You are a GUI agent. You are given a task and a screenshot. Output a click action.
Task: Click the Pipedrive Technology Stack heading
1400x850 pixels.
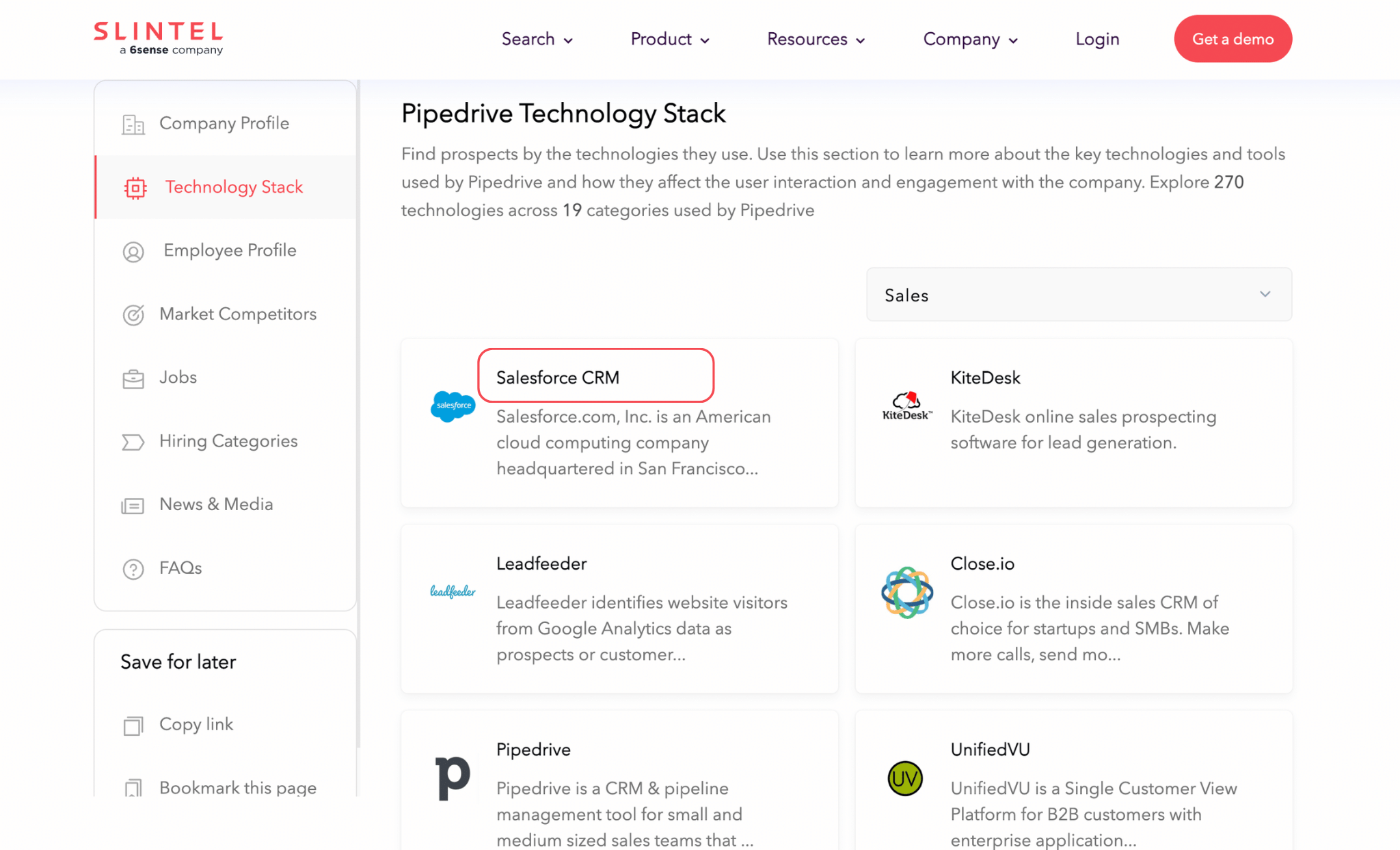tap(563, 114)
